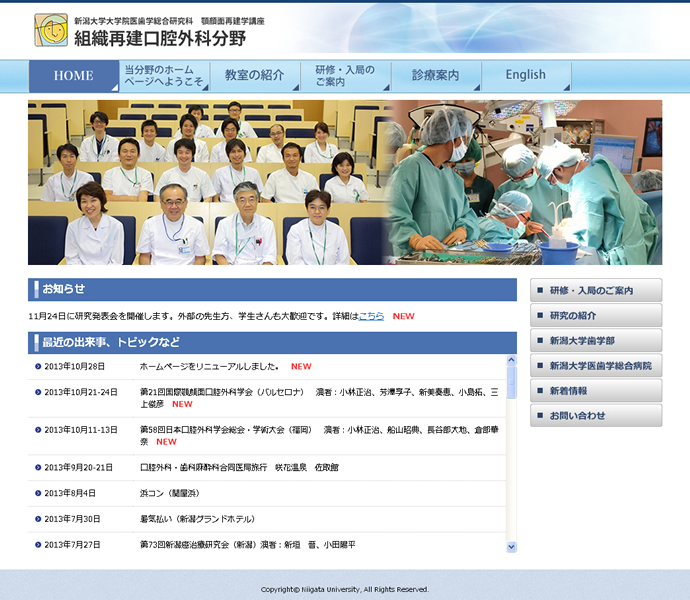This screenshot has height=600, width=690.
Task: Open sidebar button お問い合わせ
Action: [596, 415]
